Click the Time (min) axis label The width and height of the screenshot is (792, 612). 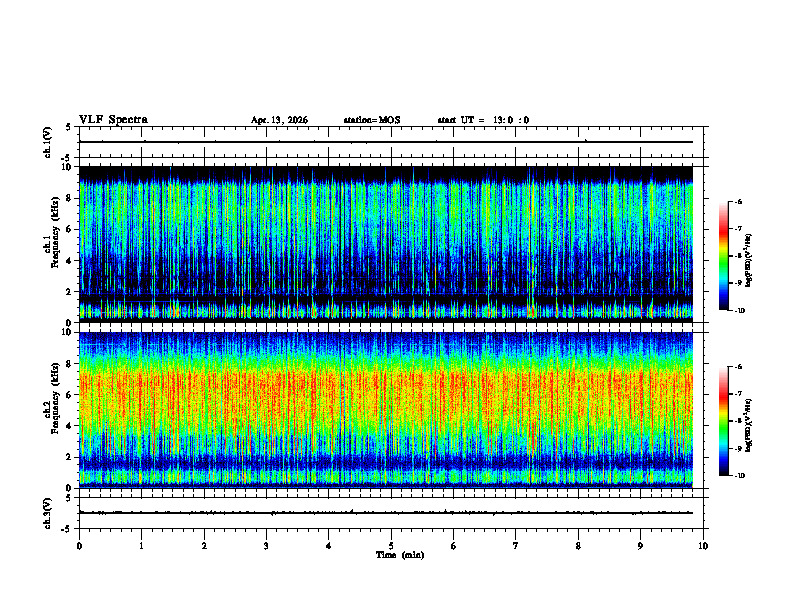click(400, 555)
